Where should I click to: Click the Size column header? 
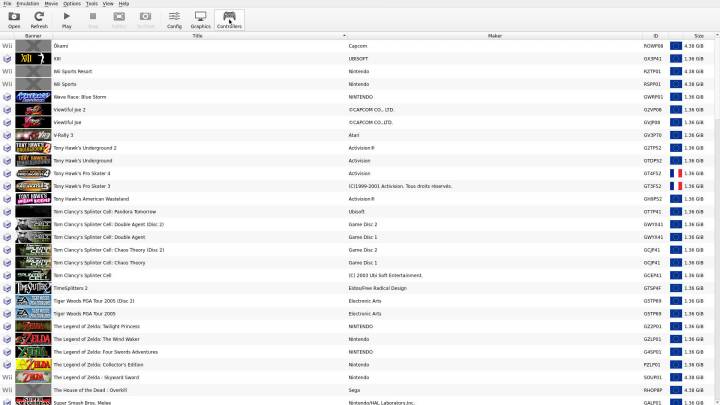pyautogui.click(x=698, y=36)
